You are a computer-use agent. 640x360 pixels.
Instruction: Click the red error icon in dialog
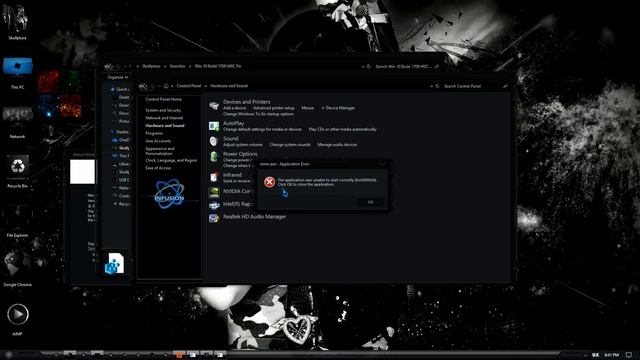tap(269, 182)
